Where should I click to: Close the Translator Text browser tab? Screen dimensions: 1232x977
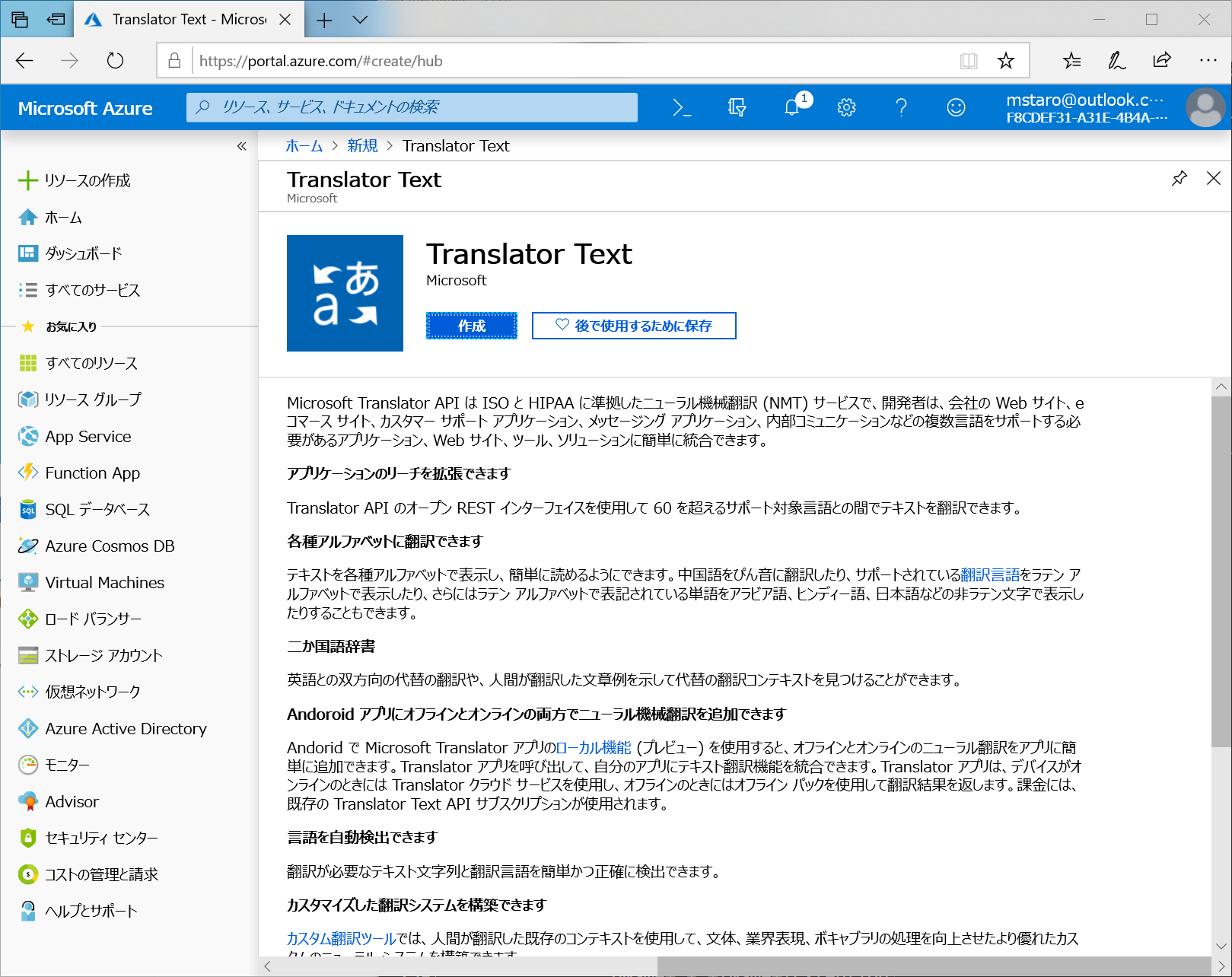285,20
